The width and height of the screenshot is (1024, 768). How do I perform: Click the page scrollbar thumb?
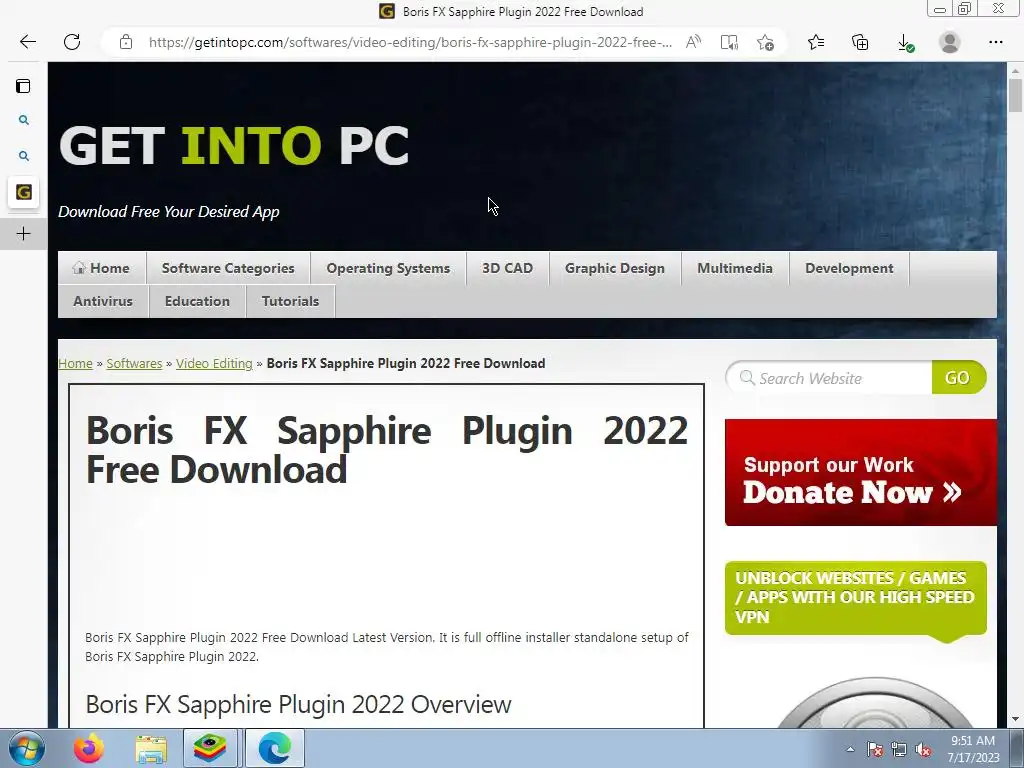click(1015, 95)
